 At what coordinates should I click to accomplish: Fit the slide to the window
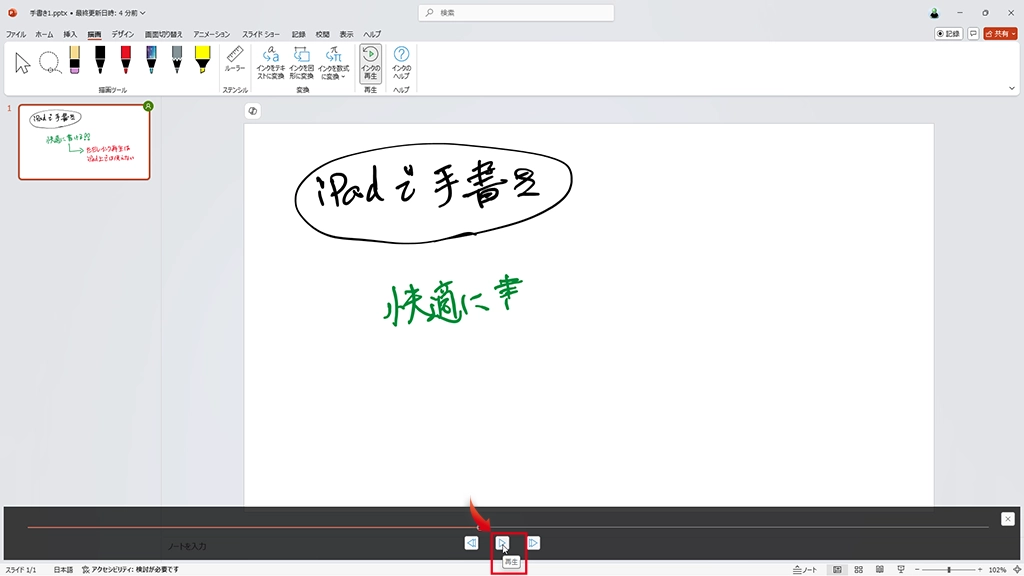[x=1016, y=569]
